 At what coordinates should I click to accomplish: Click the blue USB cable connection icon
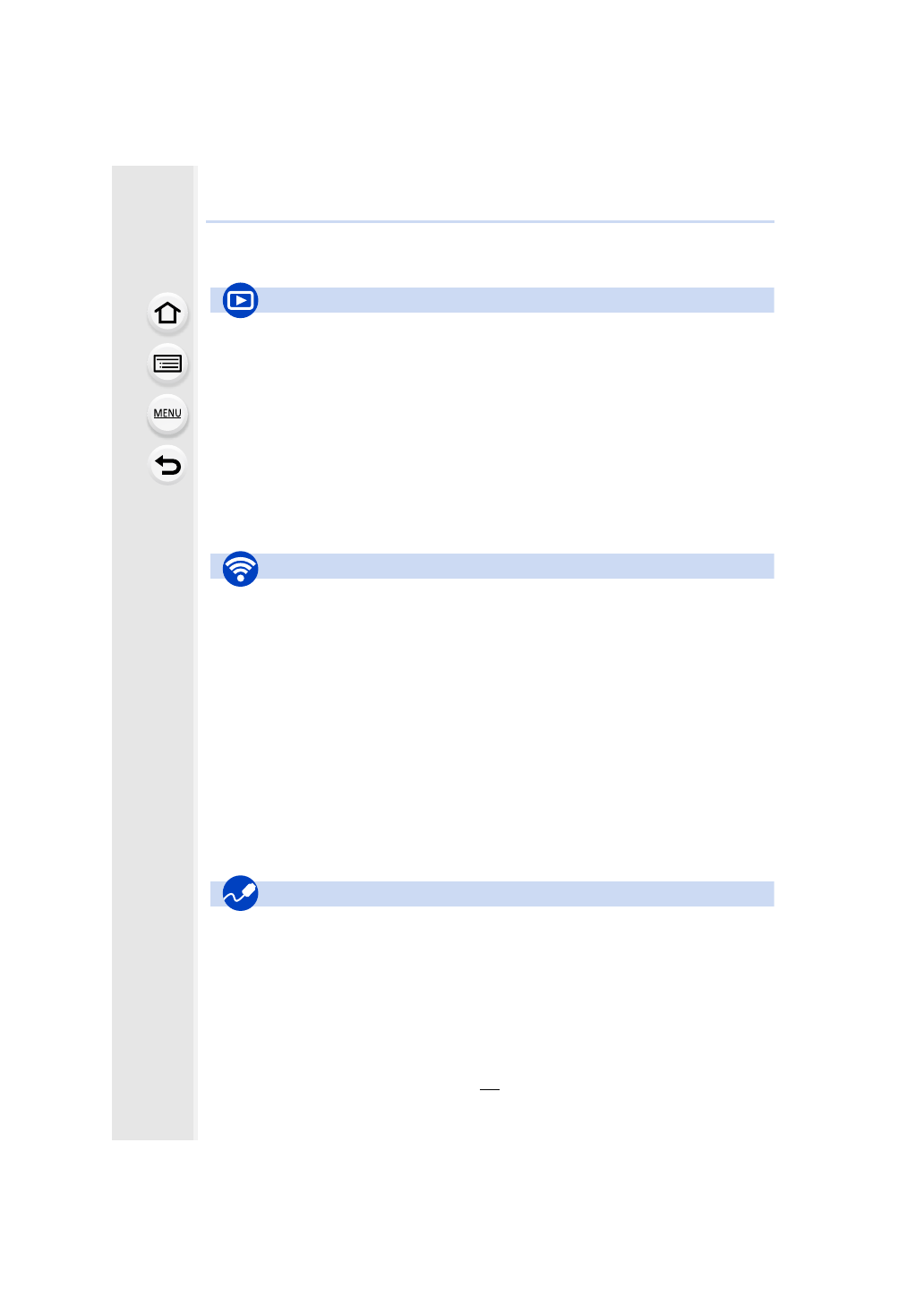click(x=240, y=893)
